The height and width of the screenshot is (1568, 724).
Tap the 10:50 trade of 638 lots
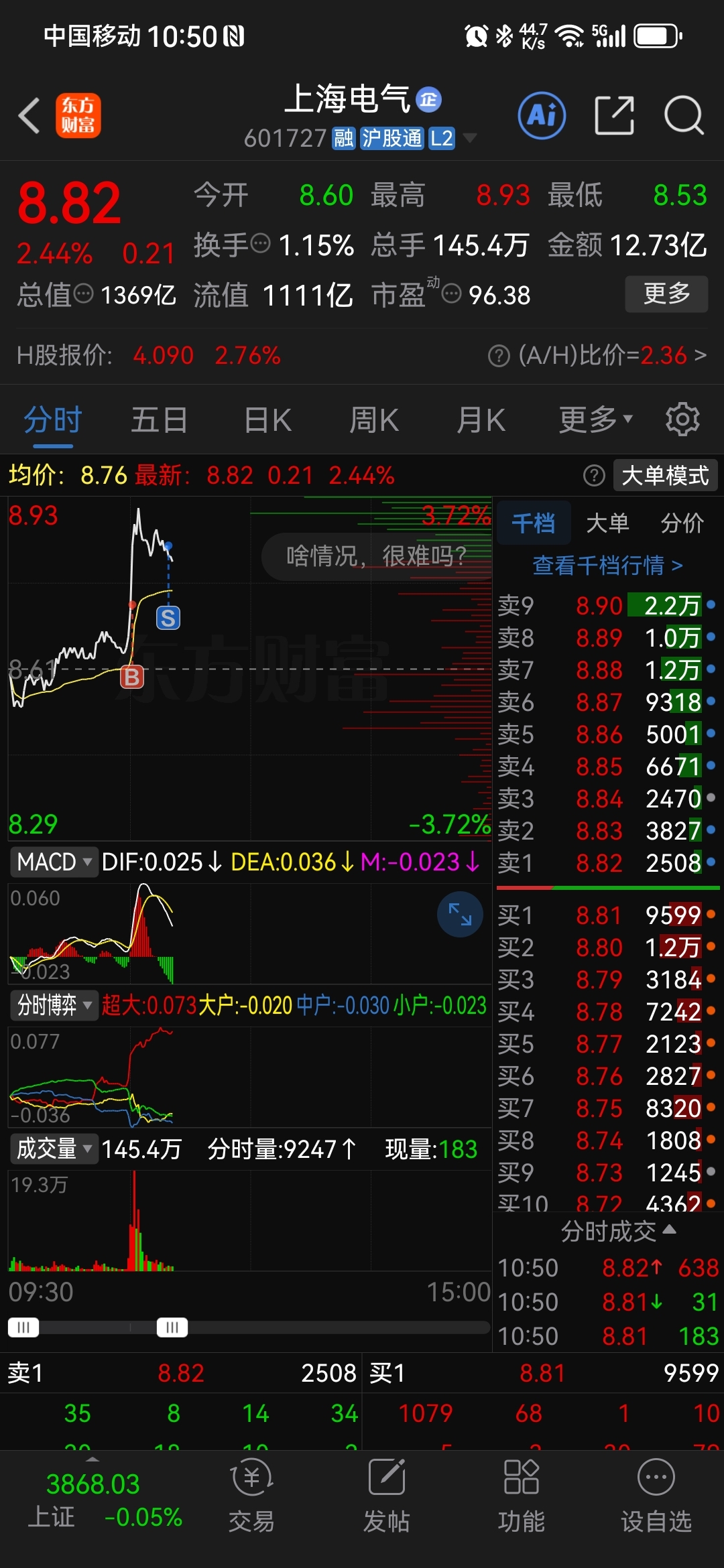[x=607, y=1268]
